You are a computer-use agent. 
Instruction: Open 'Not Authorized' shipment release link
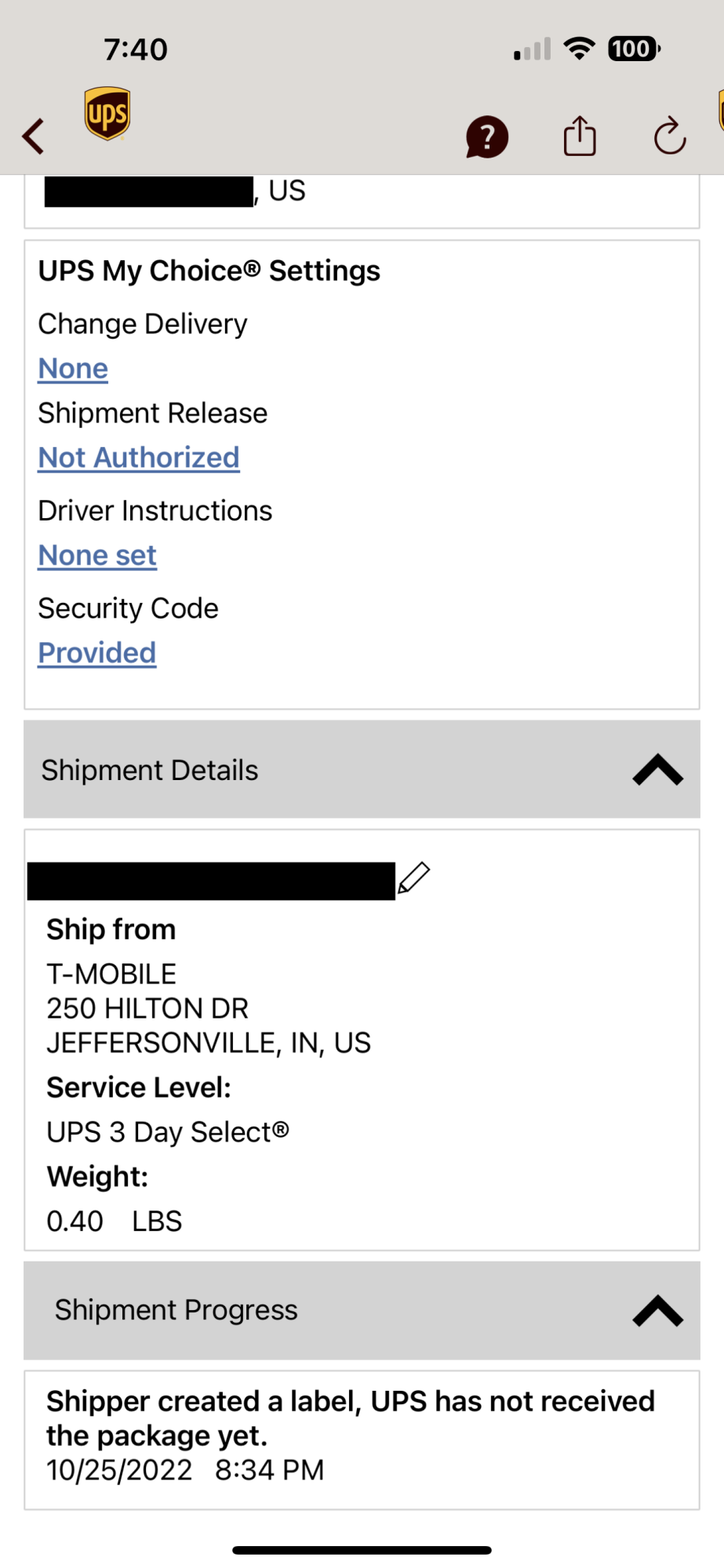[139, 458]
